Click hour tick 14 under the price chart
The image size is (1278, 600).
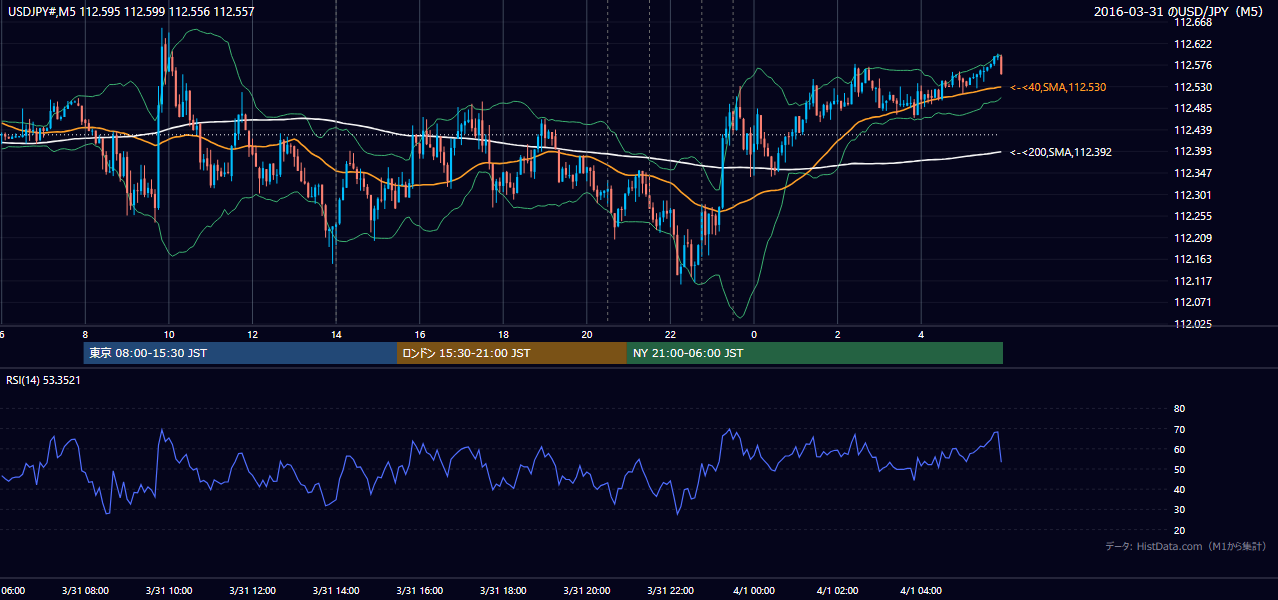tap(336, 334)
